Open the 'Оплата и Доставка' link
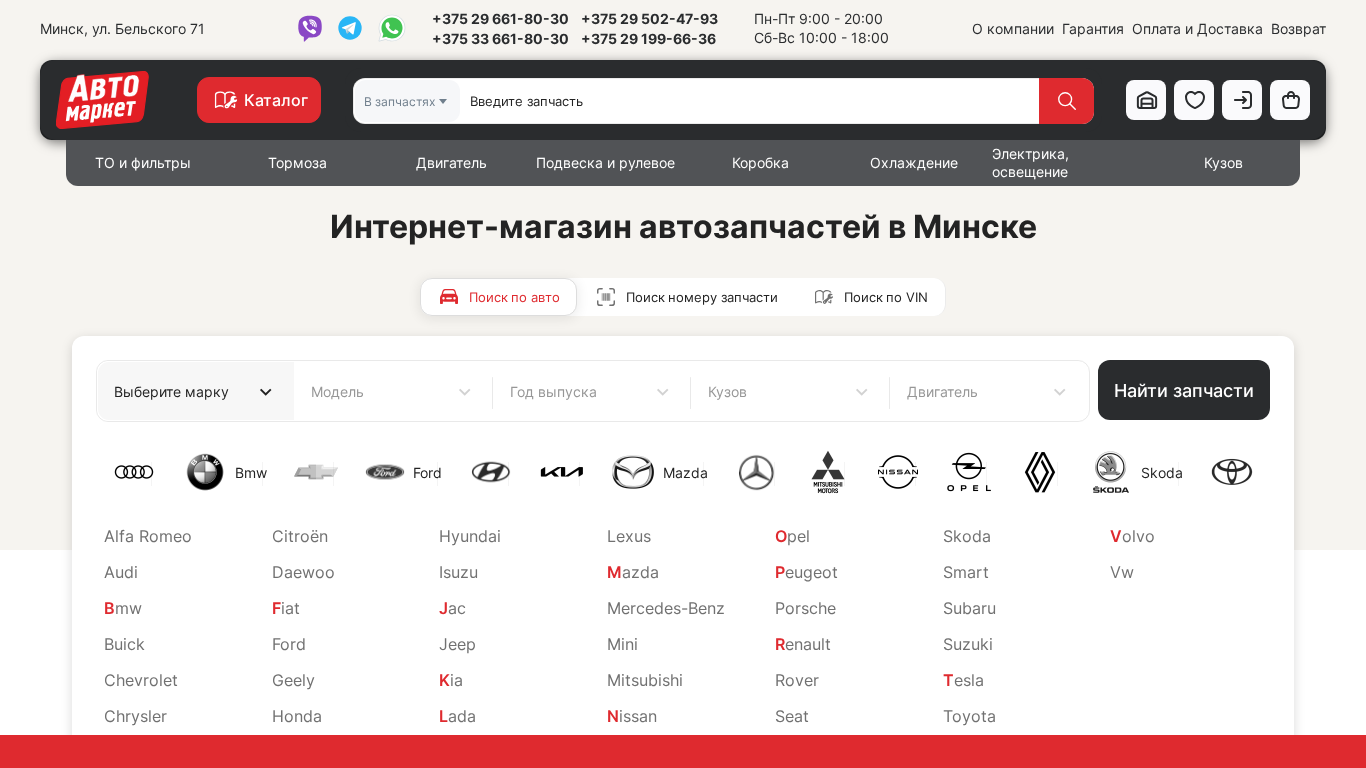This screenshot has height=768, width=1366. 1197,29
